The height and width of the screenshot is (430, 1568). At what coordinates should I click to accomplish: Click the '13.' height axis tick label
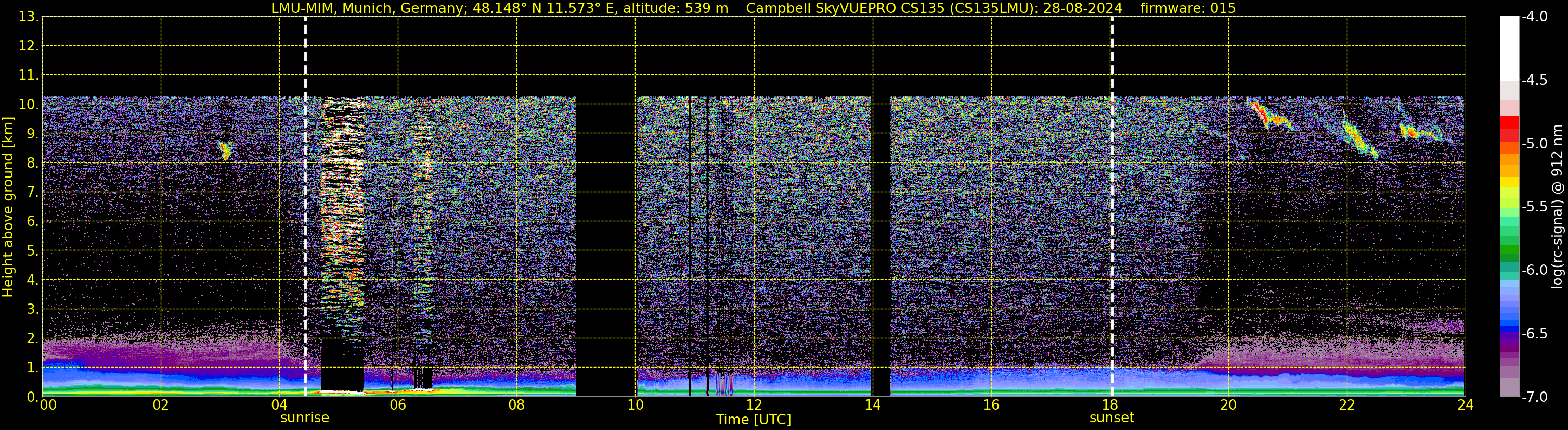point(29,17)
